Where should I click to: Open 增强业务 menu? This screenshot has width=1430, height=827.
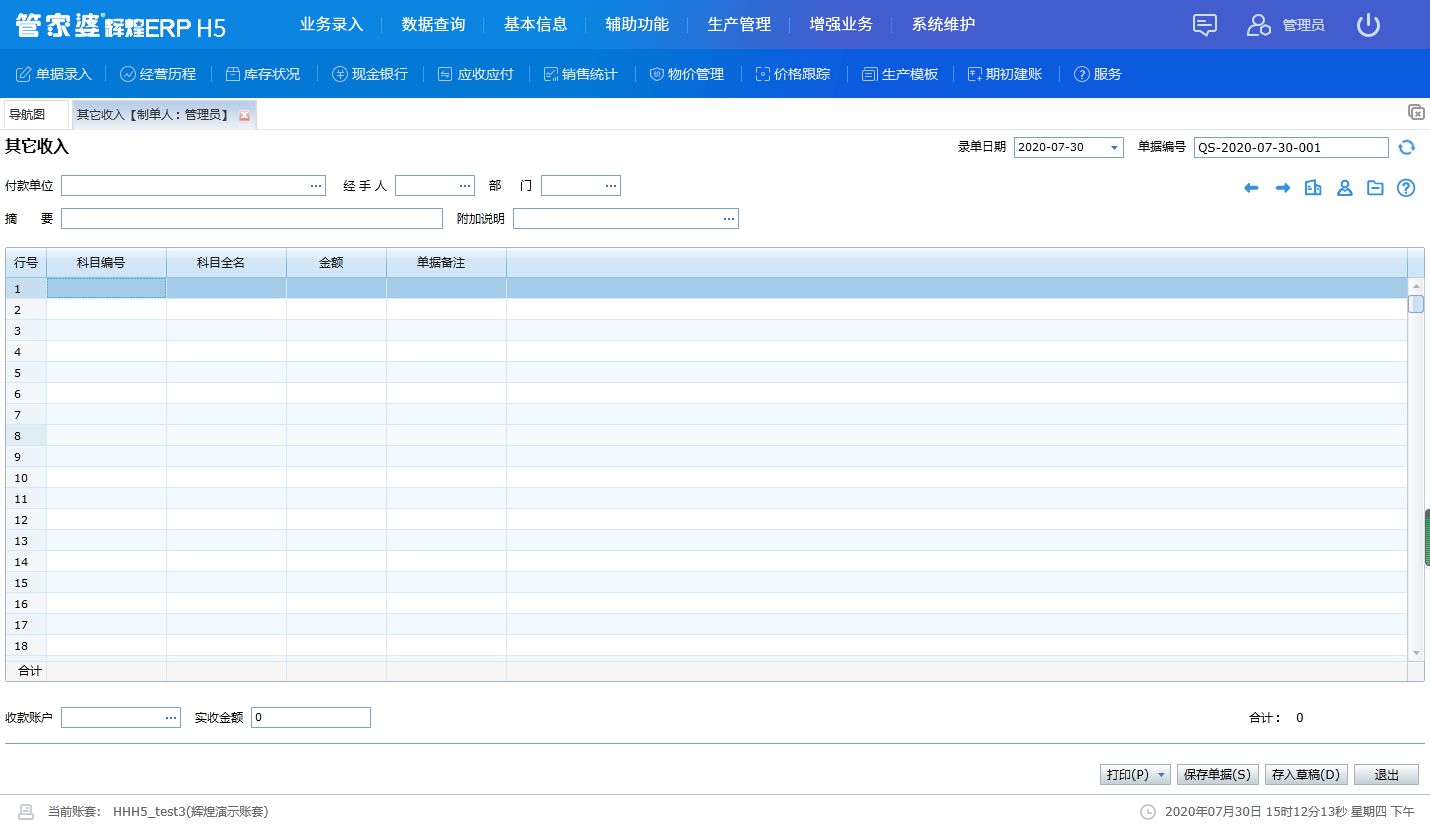tap(841, 24)
